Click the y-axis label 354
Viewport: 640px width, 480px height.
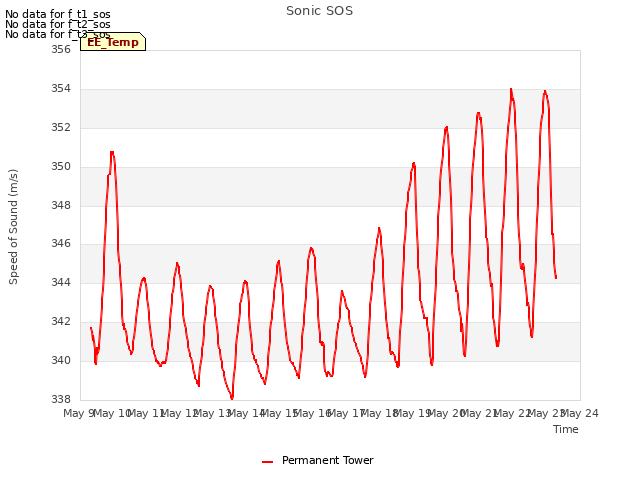pos(61,89)
